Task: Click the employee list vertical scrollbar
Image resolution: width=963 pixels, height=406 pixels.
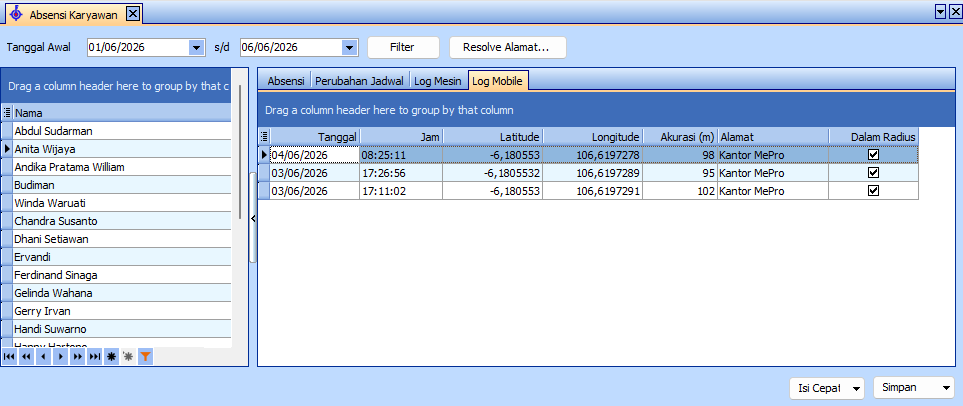Action: 239,154
